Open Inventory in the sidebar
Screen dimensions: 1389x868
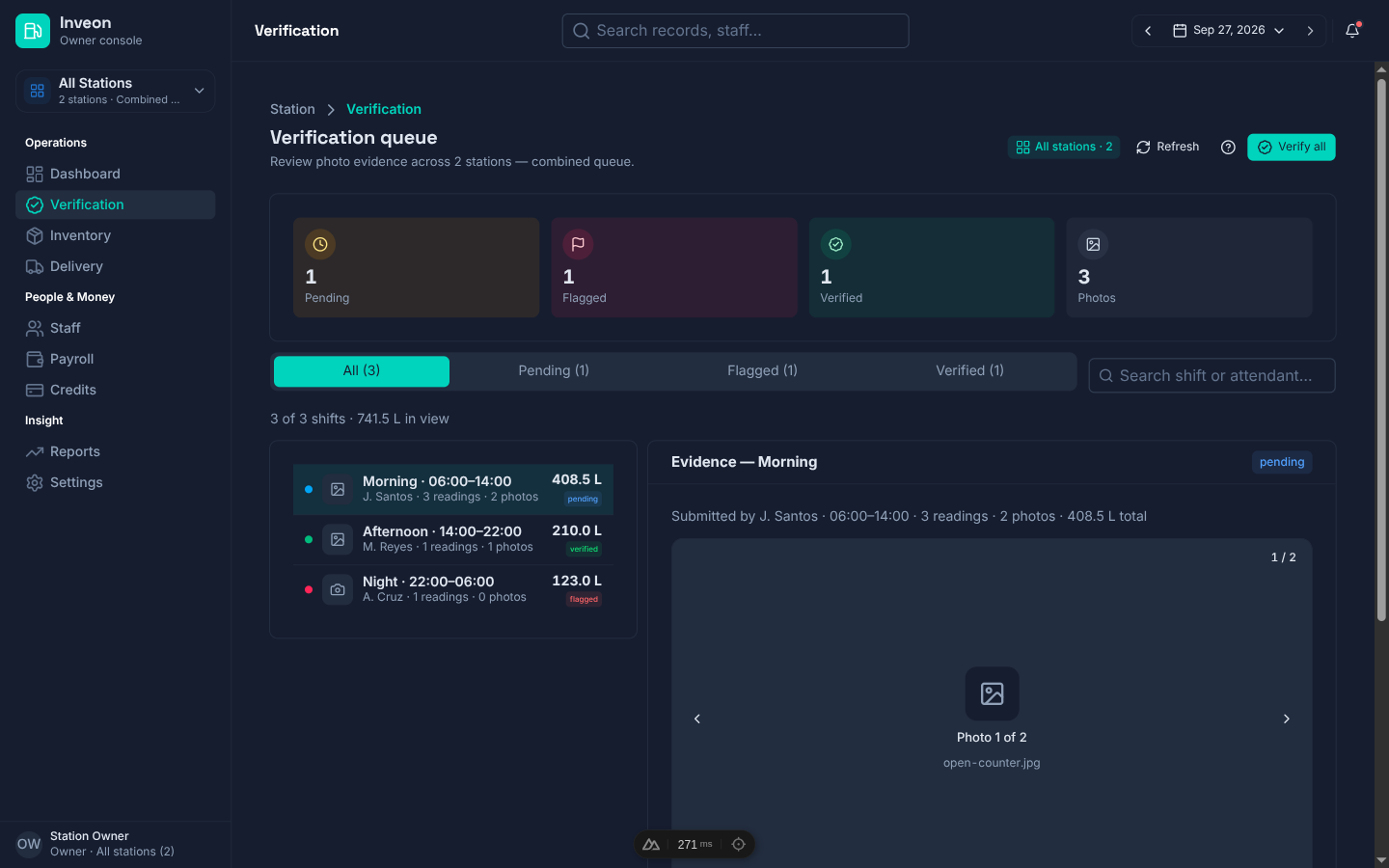(x=116, y=235)
